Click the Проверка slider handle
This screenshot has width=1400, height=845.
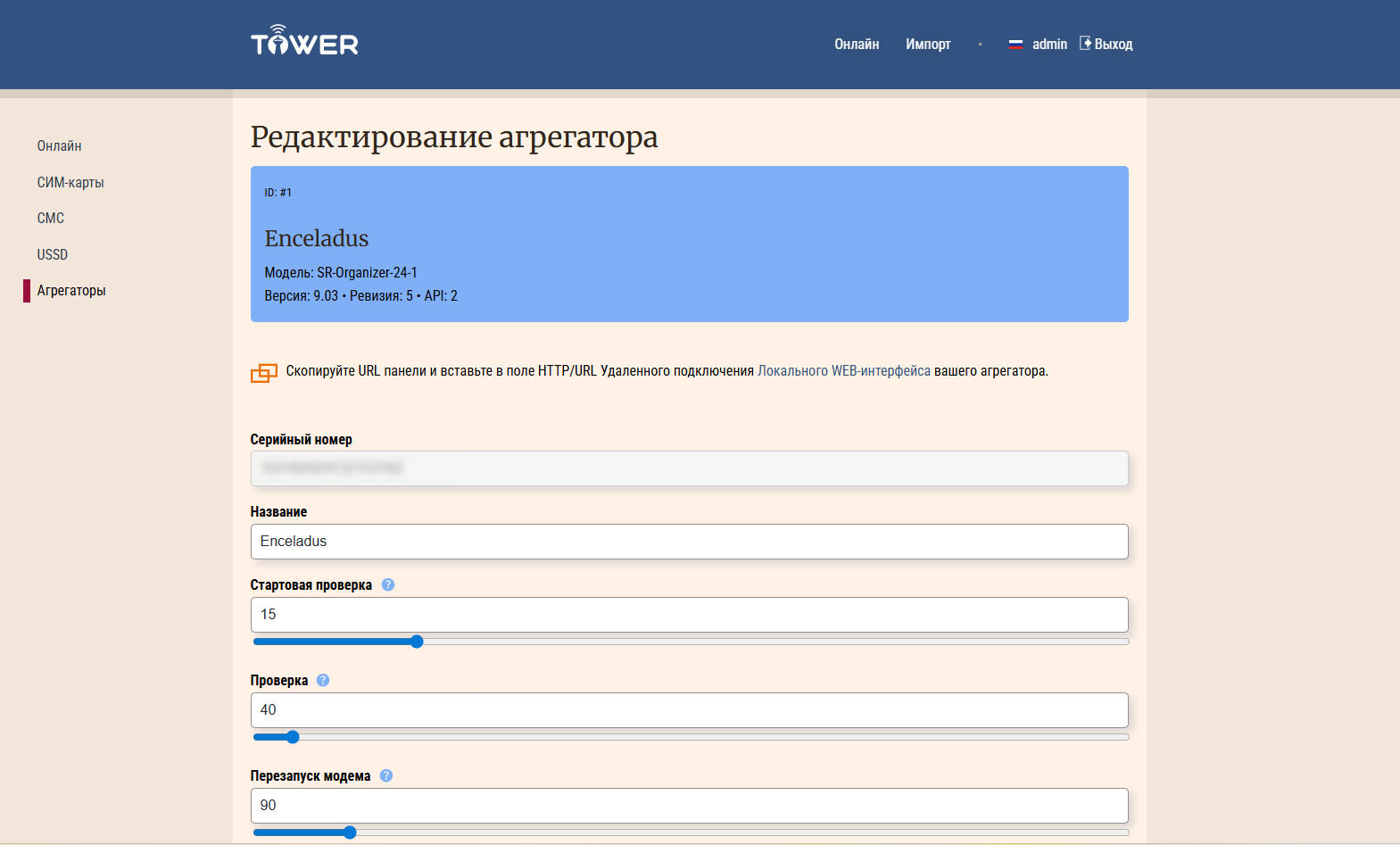tap(293, 737)
